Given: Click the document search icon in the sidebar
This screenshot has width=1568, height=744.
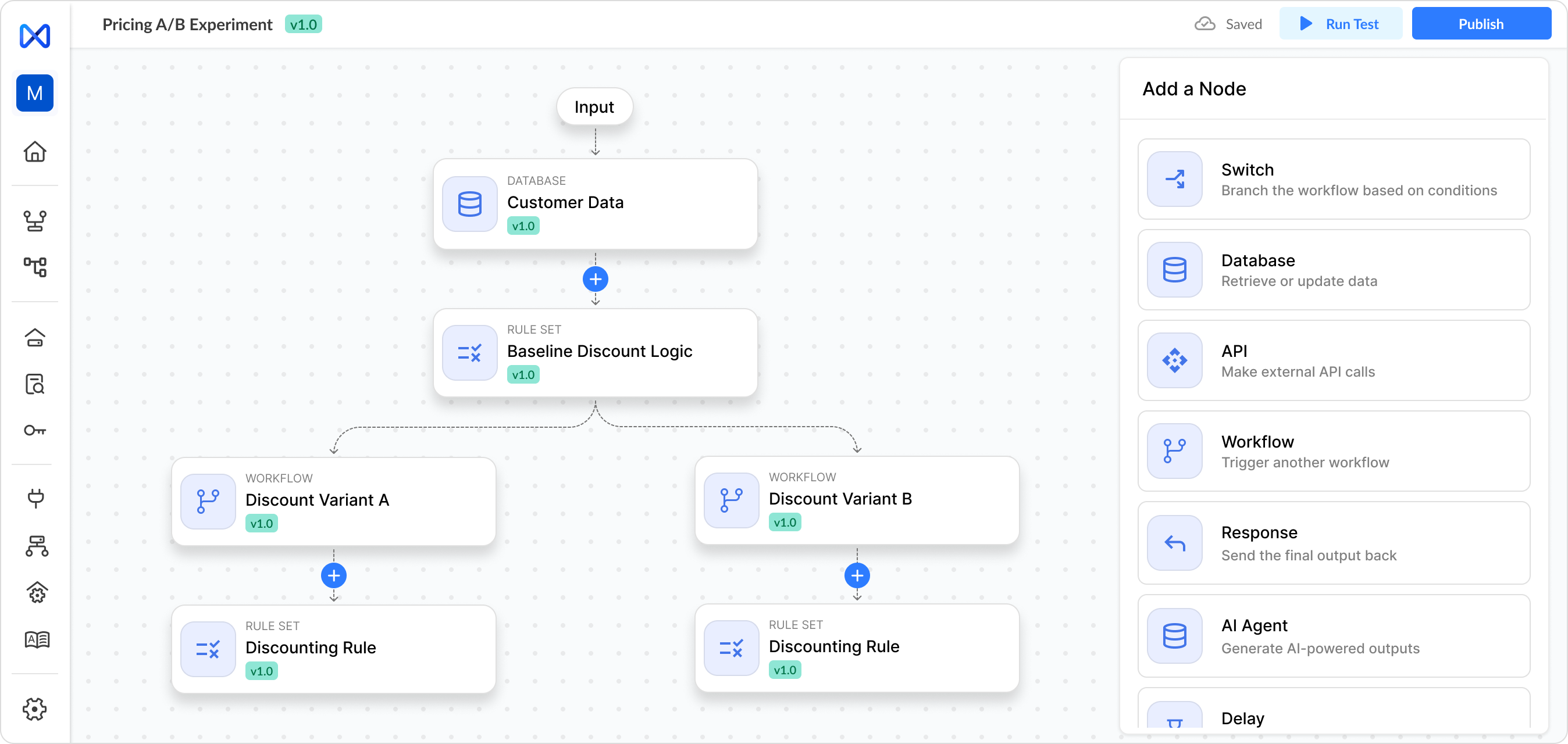Looking at the screenshot, I should [35, 384].
